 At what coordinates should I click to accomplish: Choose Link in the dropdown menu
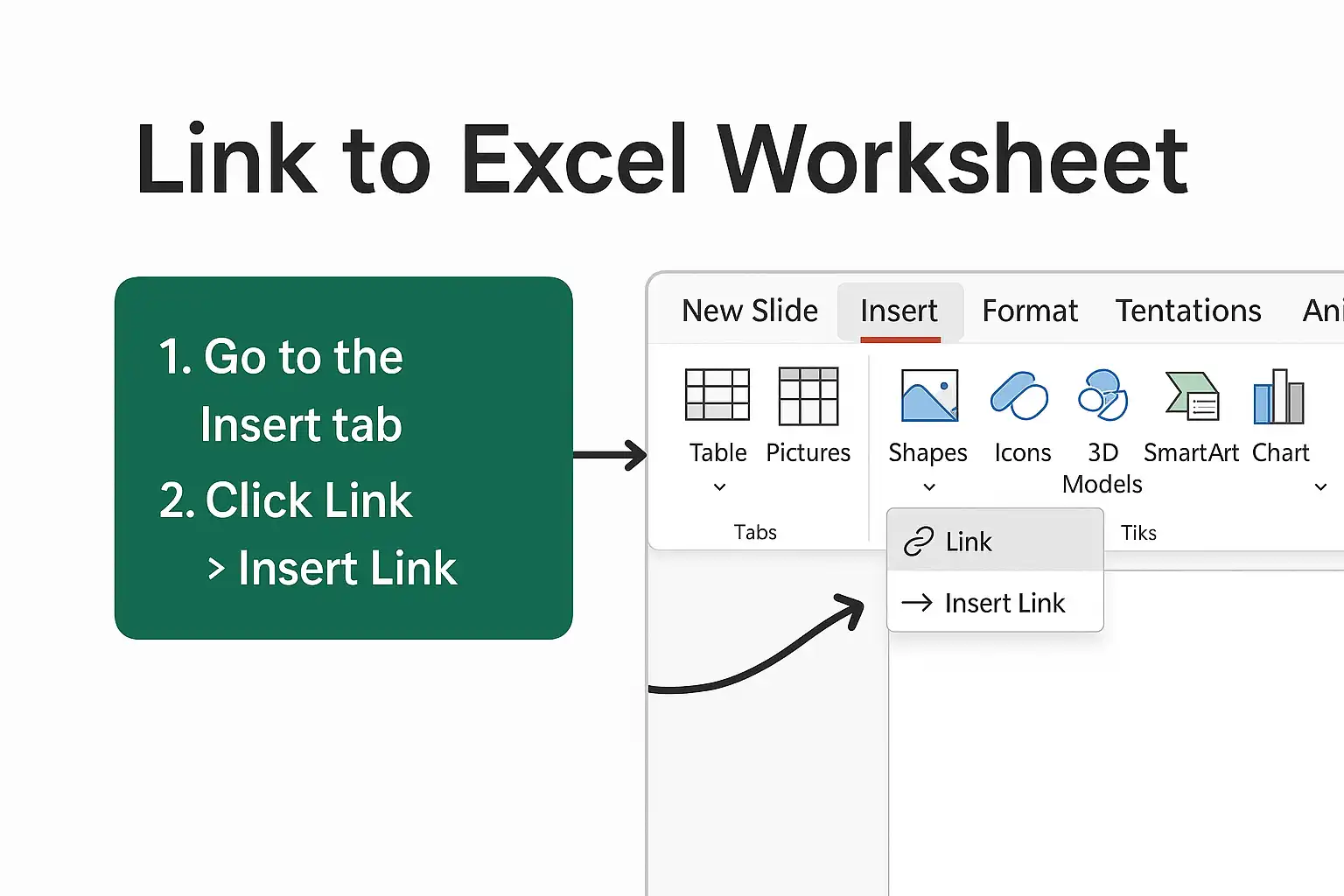click(996, 542)
